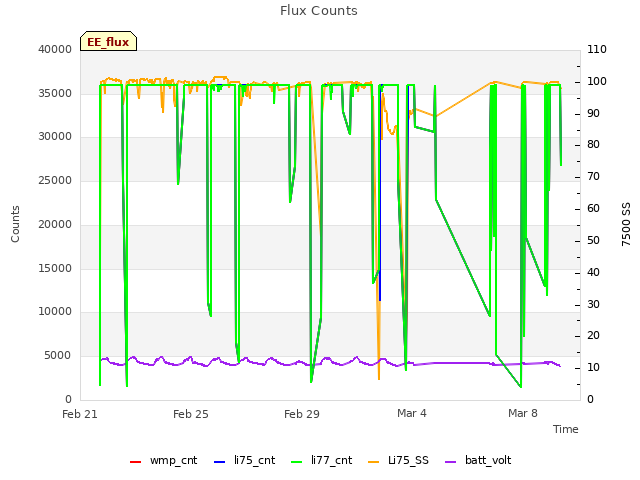This screenshot has width=640, height=480.
Task: Click the 100 right axis label
Action: 597,81
